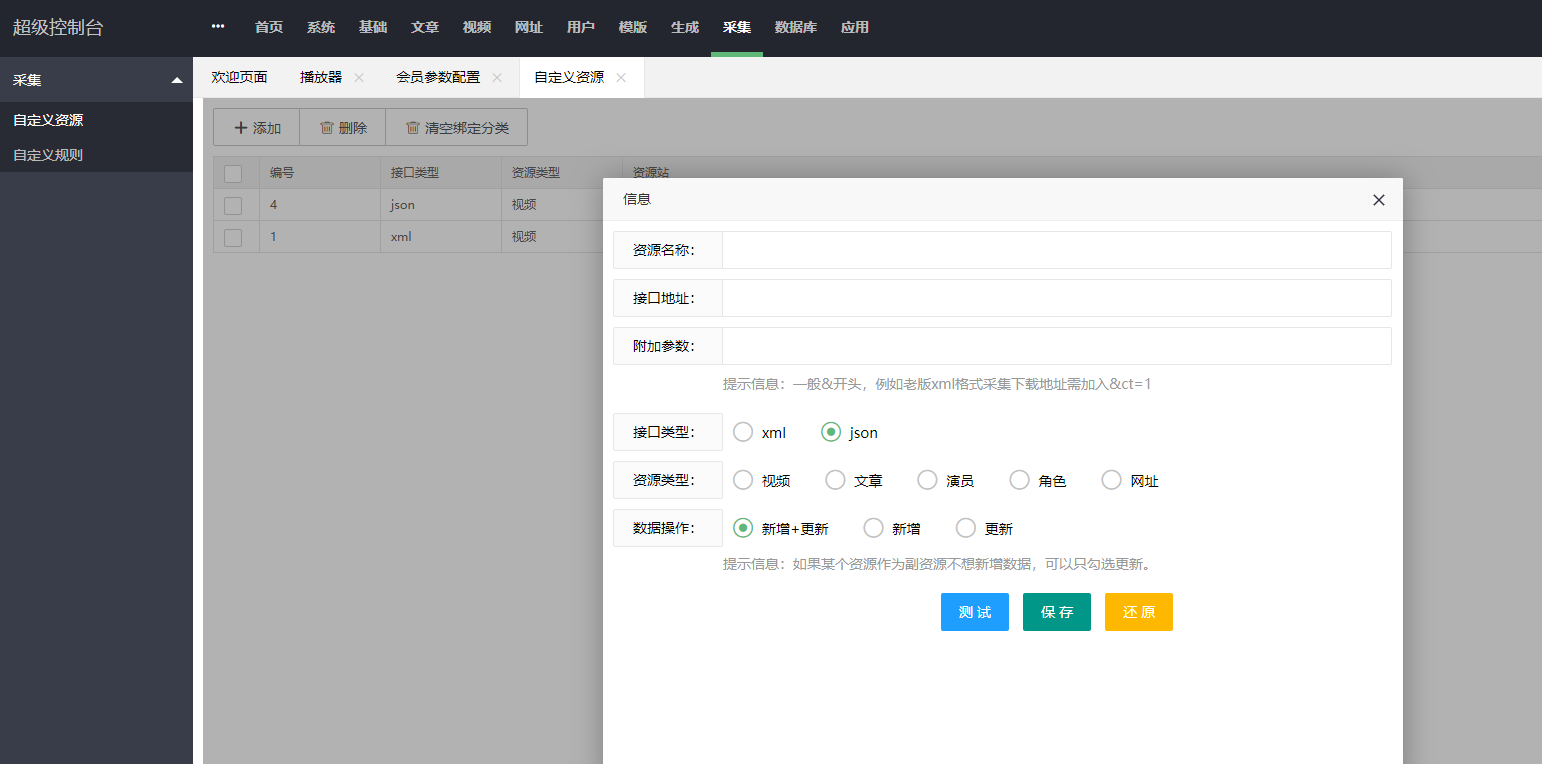Image resolution: width=1542 pixels, height=764 pixels.
Task: Choose 文章 resource type radio
Action: [x=835, y=480]
